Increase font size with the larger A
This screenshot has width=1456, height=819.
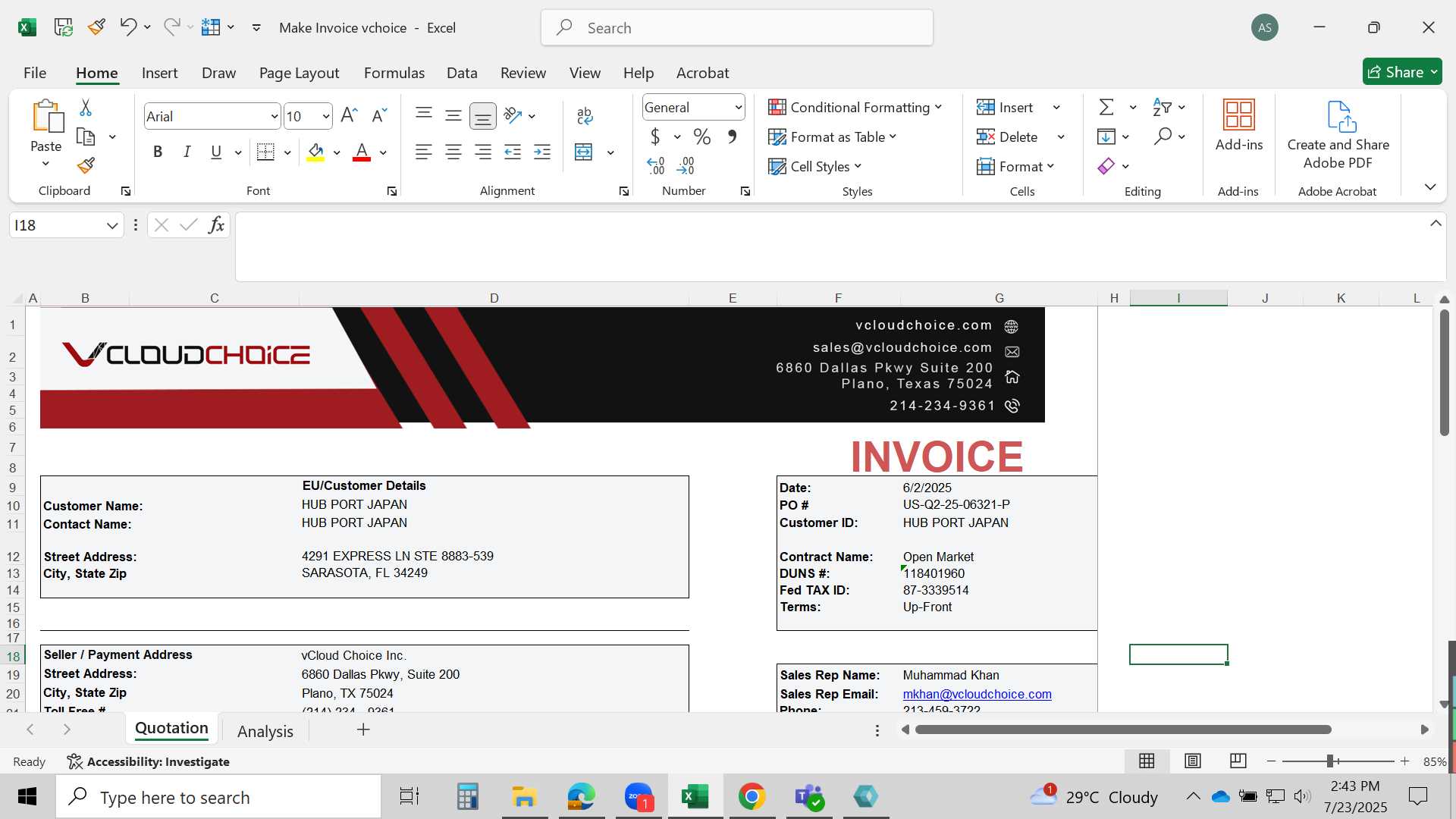(x=349, y=115)
